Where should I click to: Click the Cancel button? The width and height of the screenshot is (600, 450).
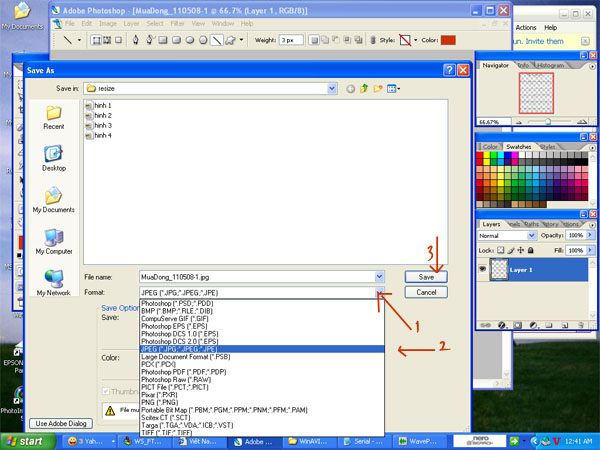[x=426, y=292]
